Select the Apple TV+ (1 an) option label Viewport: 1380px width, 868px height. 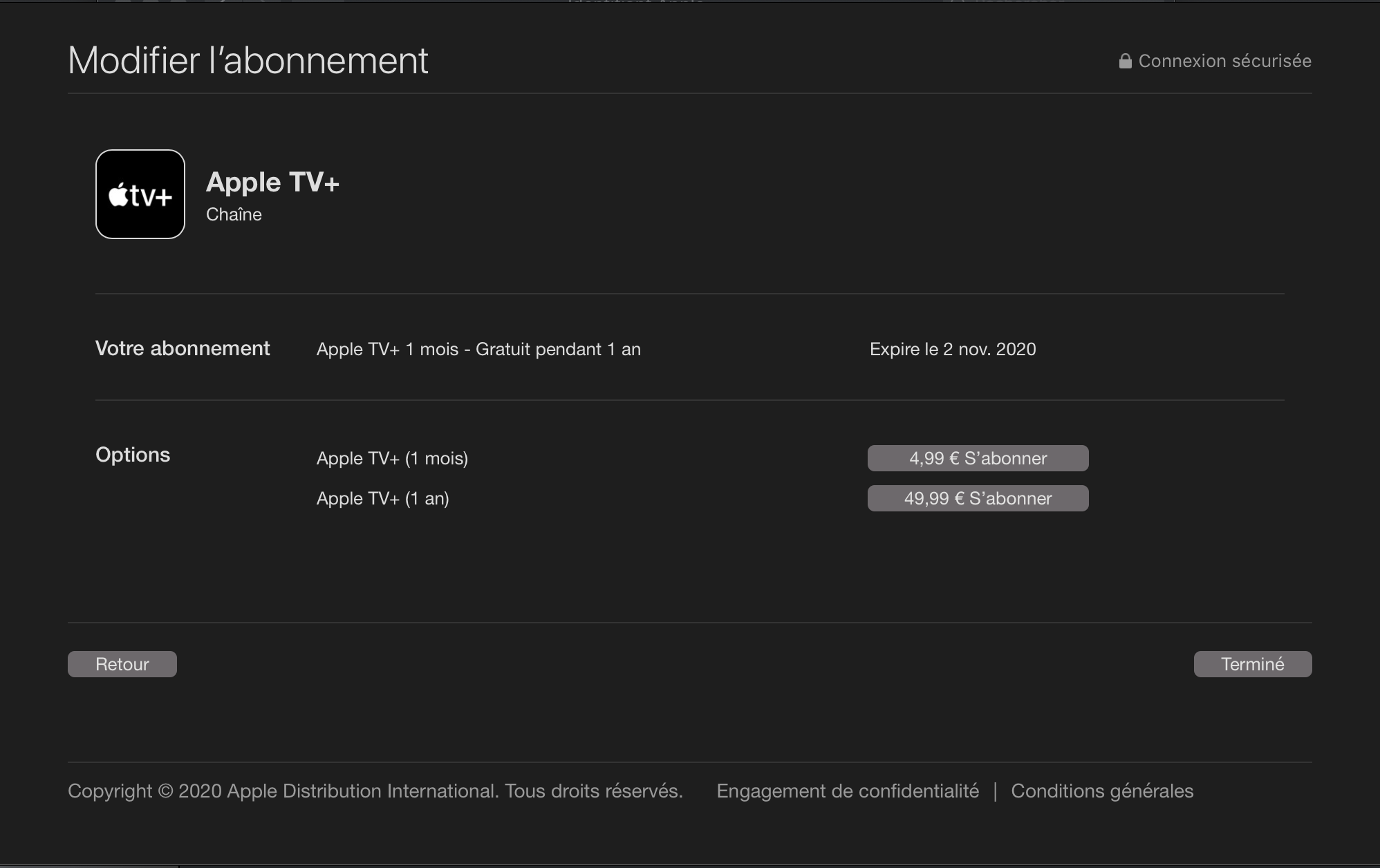pyautogui.click(x=382, y=498)
